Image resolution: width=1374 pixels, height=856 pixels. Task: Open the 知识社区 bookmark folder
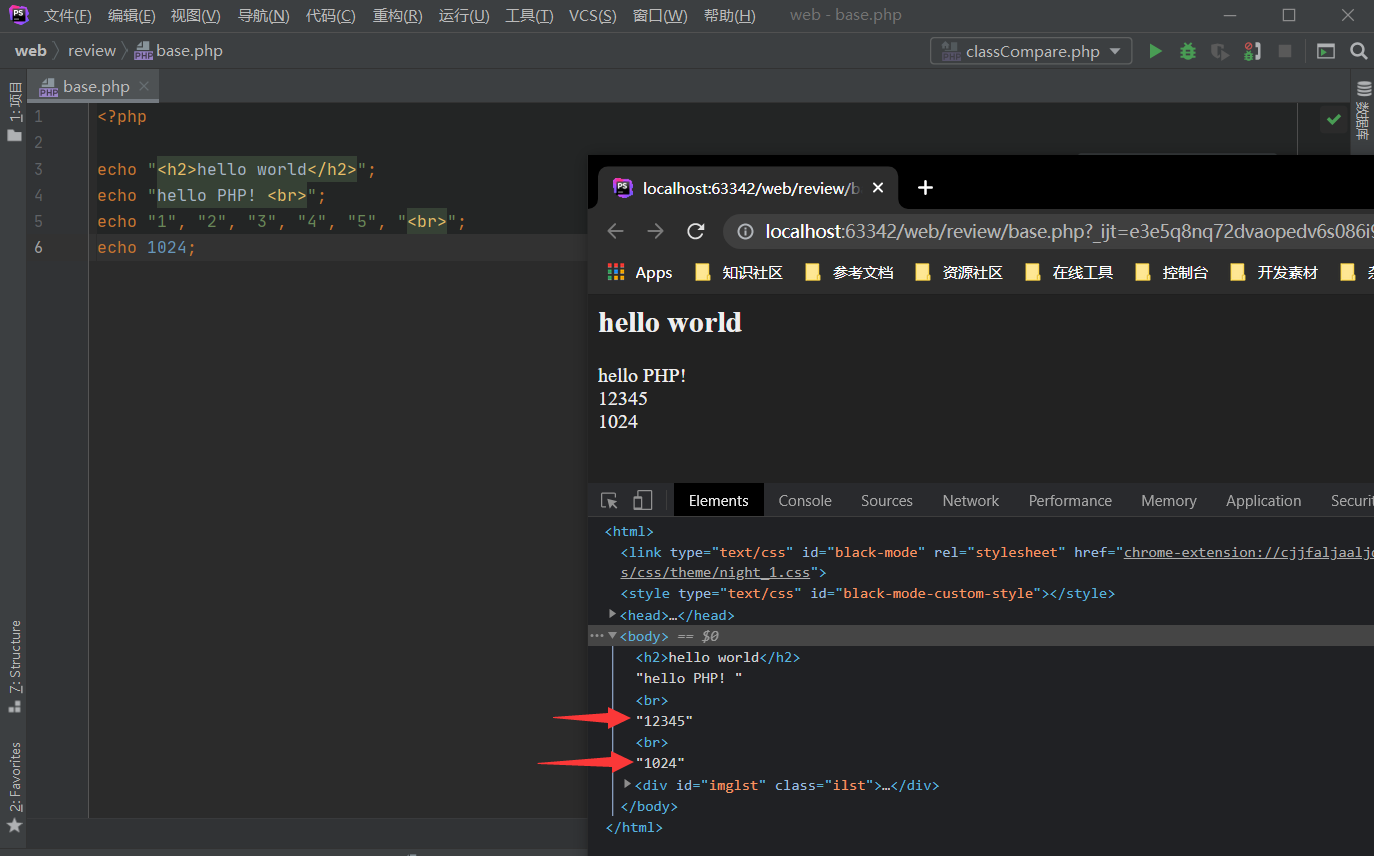(738, 273)
